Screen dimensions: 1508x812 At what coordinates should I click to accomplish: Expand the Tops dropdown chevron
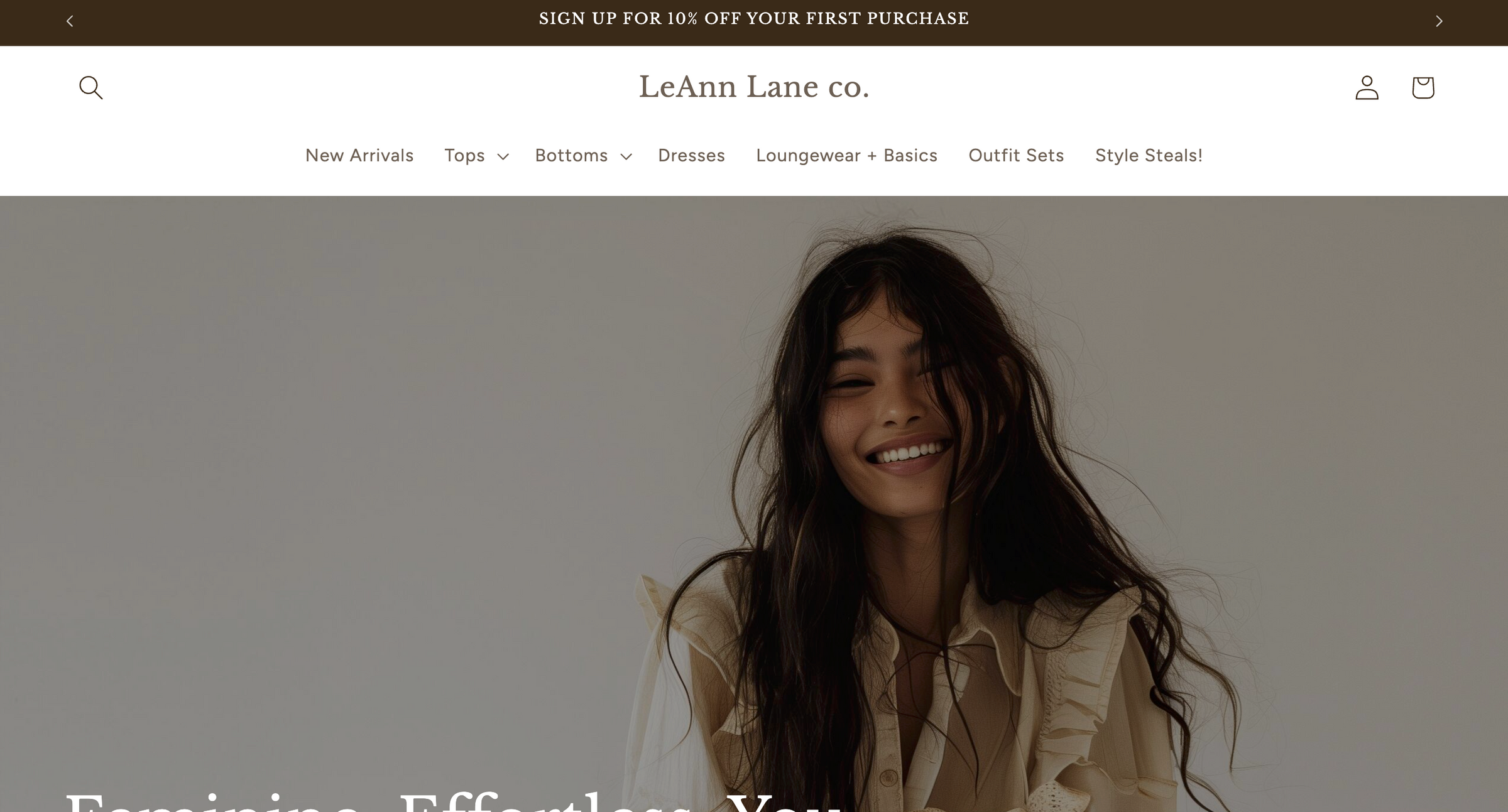pos(503,156)
